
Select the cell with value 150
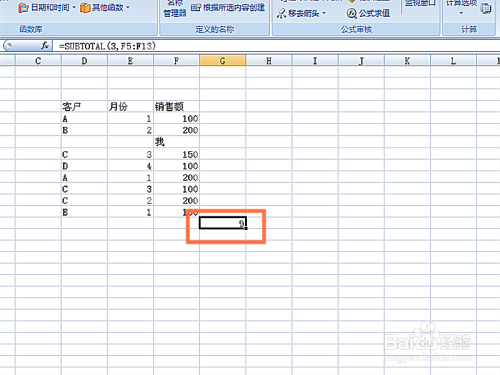(176, 154)
